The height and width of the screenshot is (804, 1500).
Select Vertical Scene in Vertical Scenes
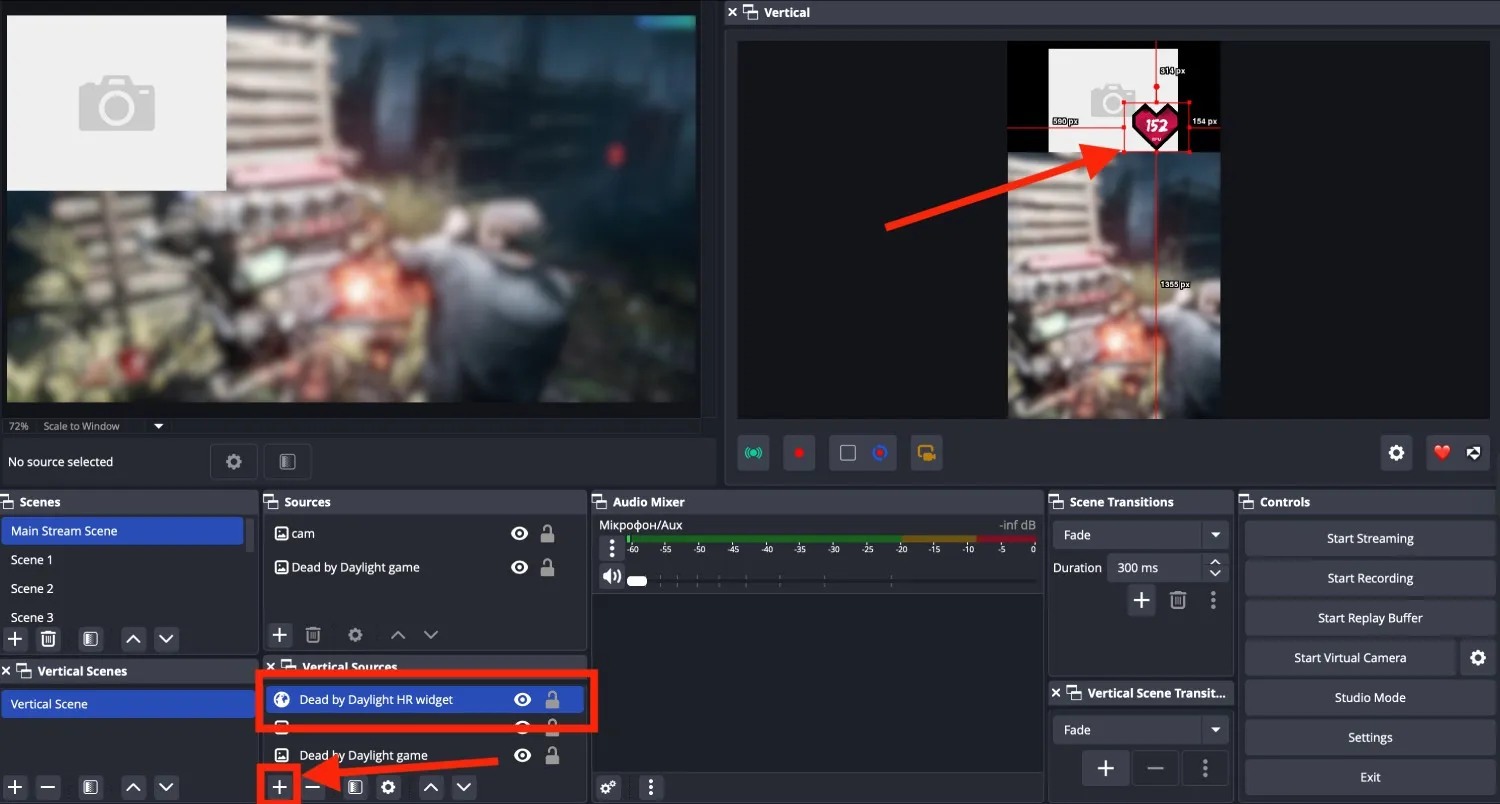[128, 704]
